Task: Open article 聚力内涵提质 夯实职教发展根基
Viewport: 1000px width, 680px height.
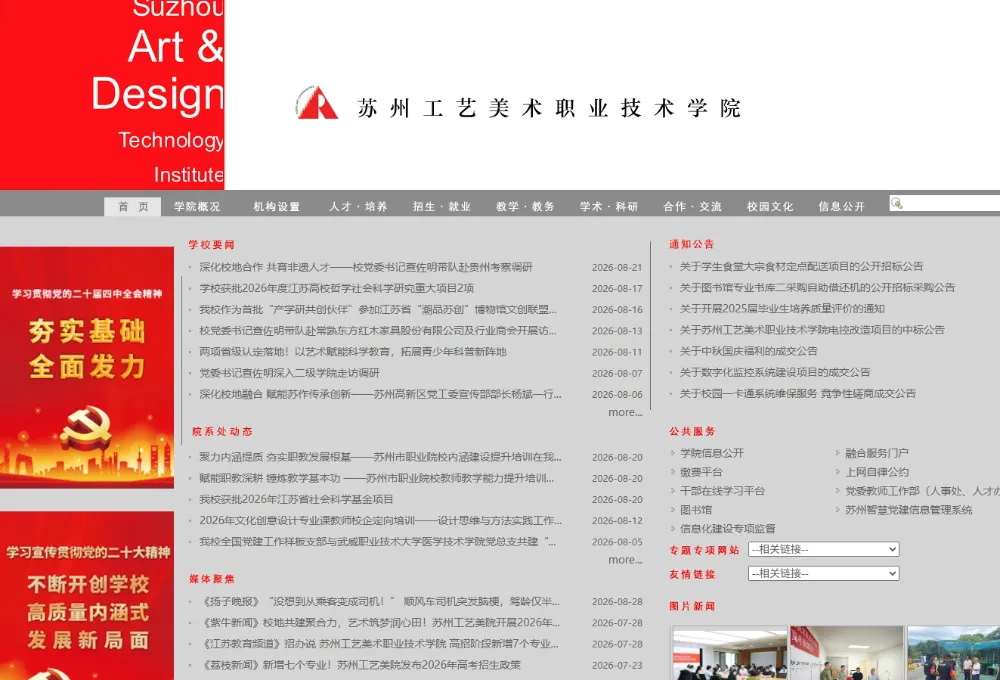Action: pyautogui.click(x=380, y=457)
